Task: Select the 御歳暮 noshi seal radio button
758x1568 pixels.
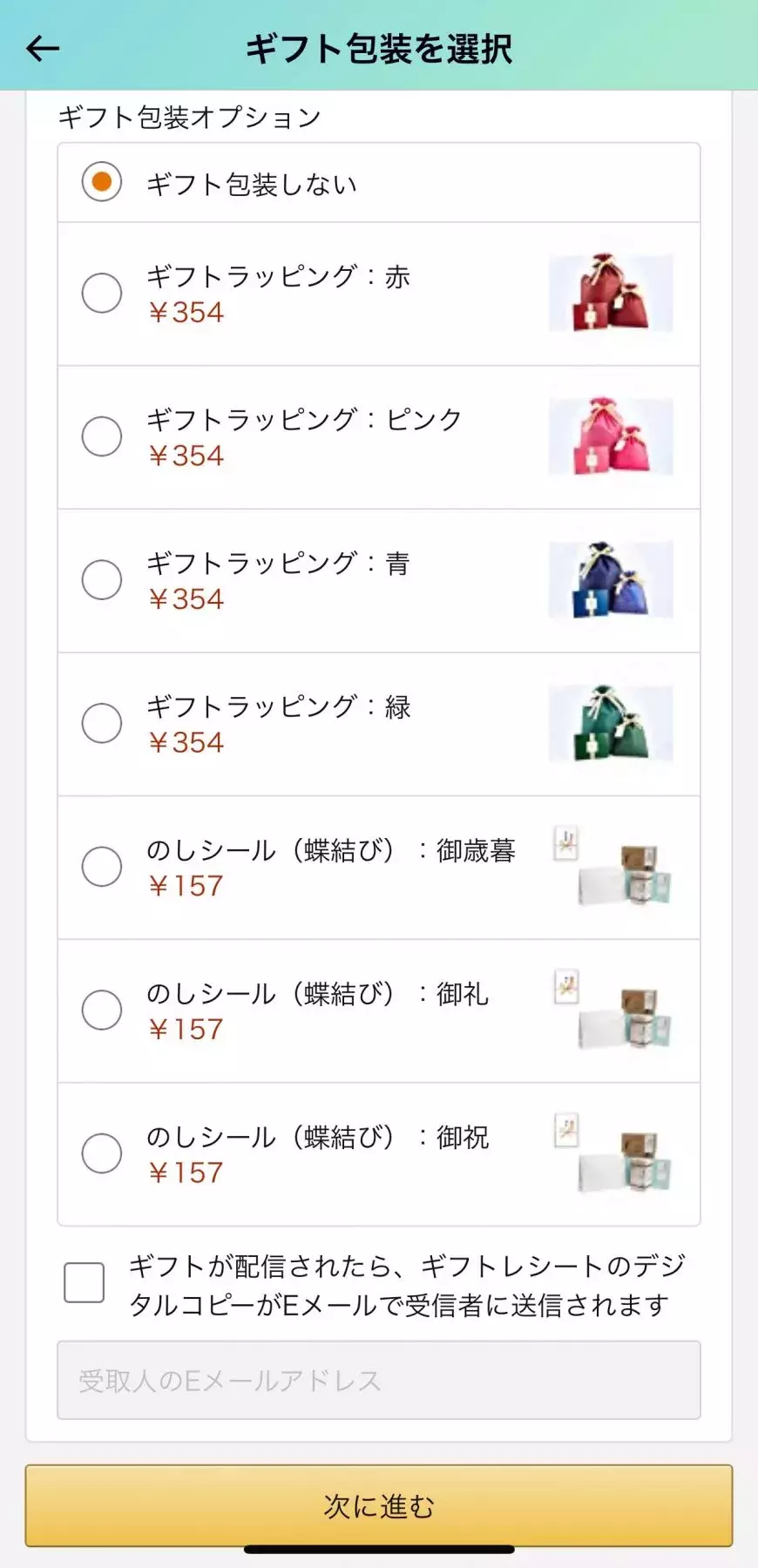Action: (102, 867)
